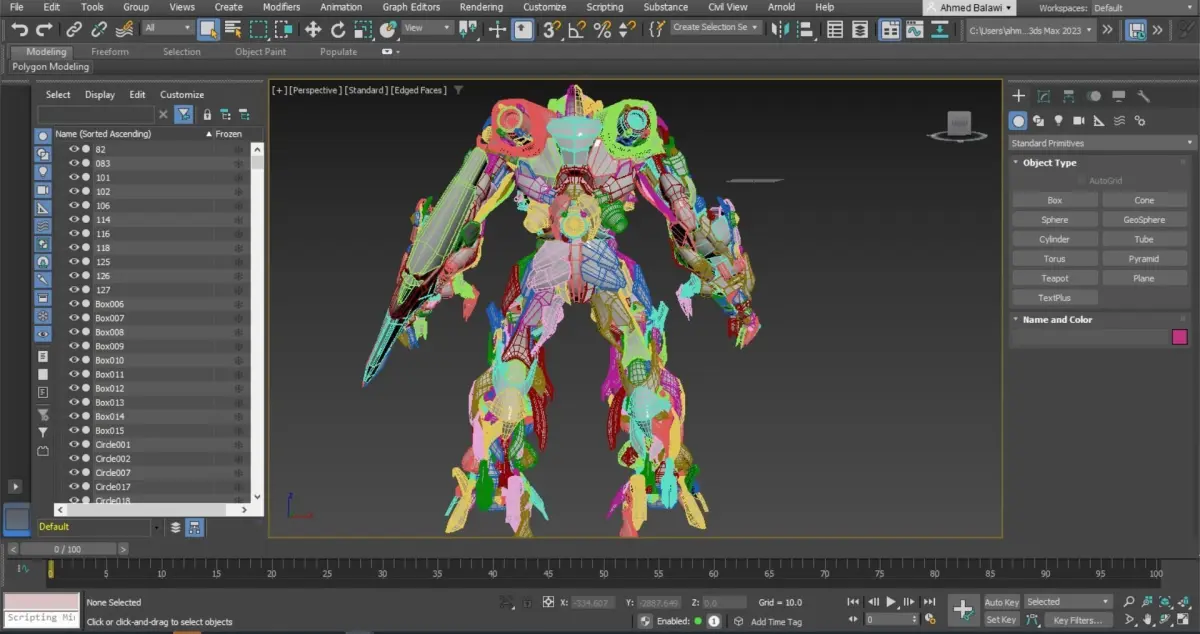Toggle the Auto Key animation mode
1200x634 pixels.
(x=1001, y=602)
